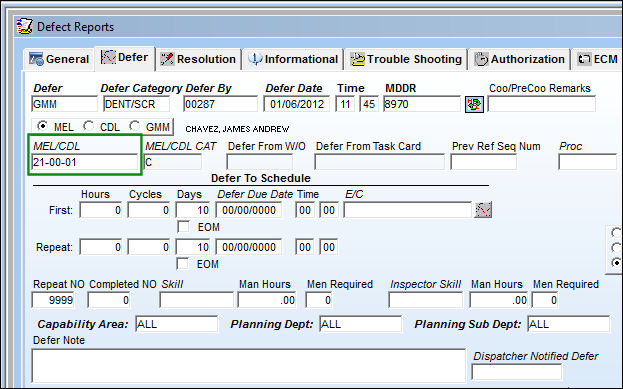This screenshot has height=389, width=623.
Task: Click the First row Hours field
Action: click(x=101, y=210)
